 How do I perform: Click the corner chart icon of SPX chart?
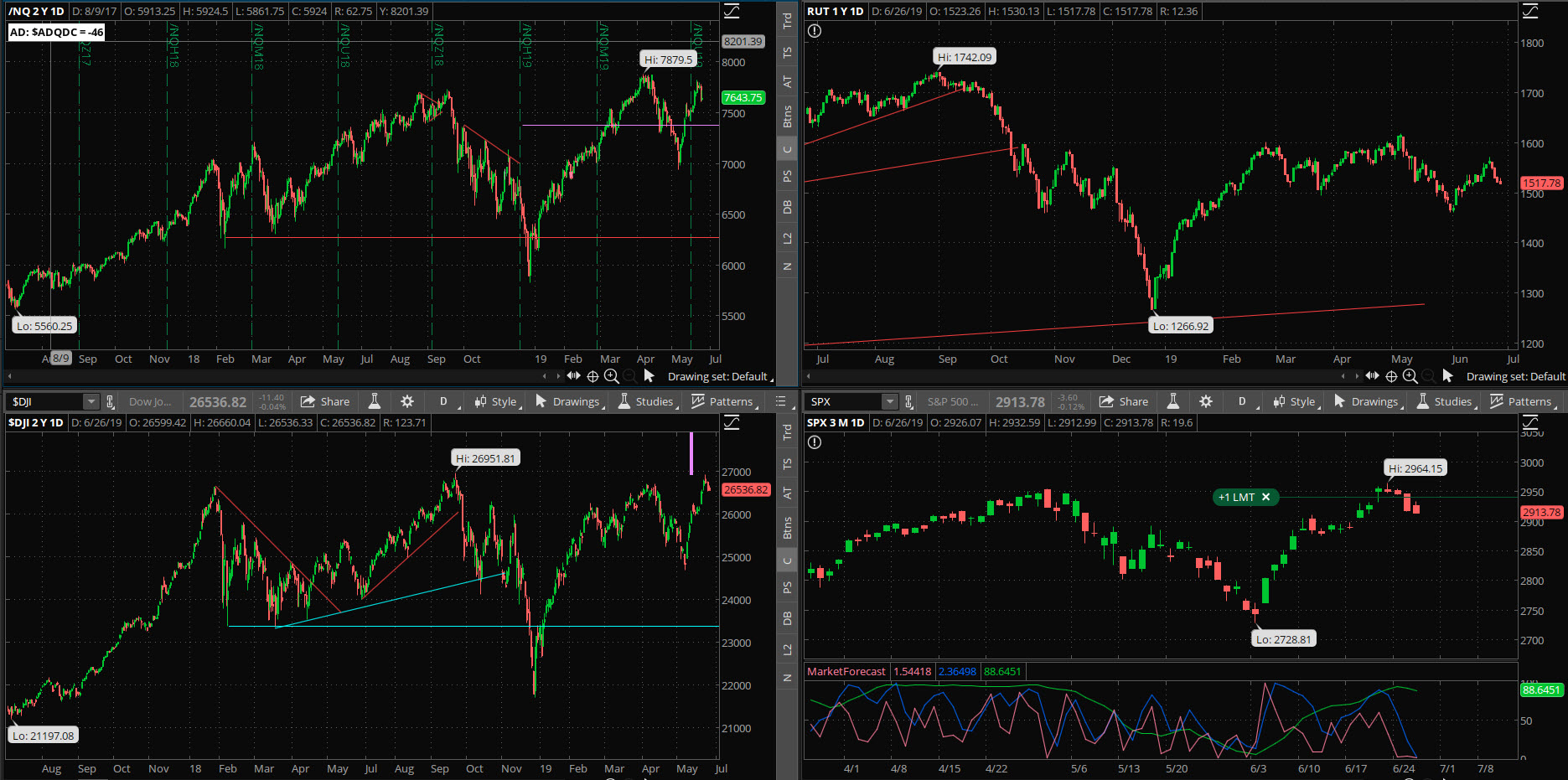coord(1530,422)
